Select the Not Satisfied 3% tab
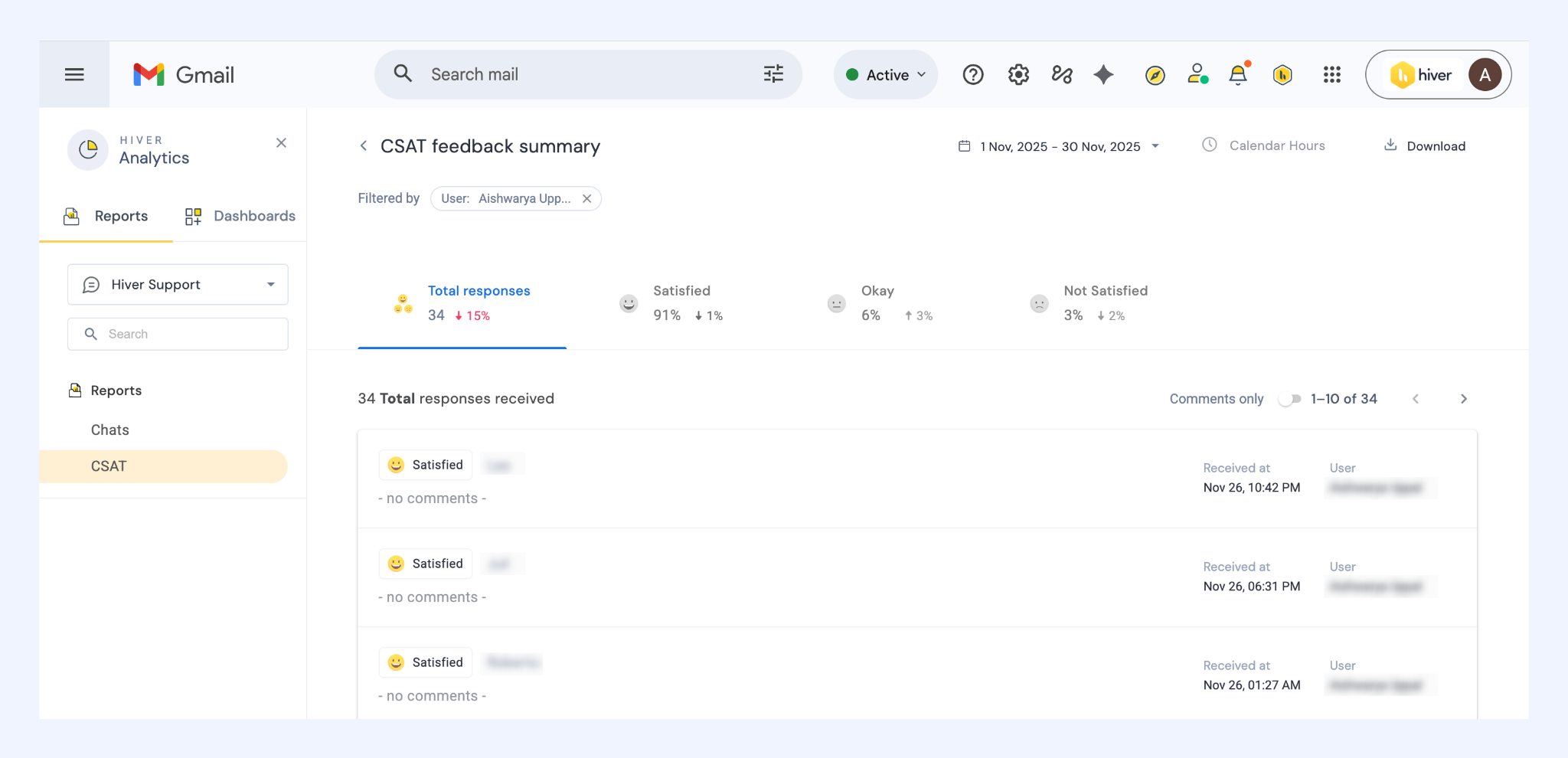 pyautogui.click(x=1089, y=303)
